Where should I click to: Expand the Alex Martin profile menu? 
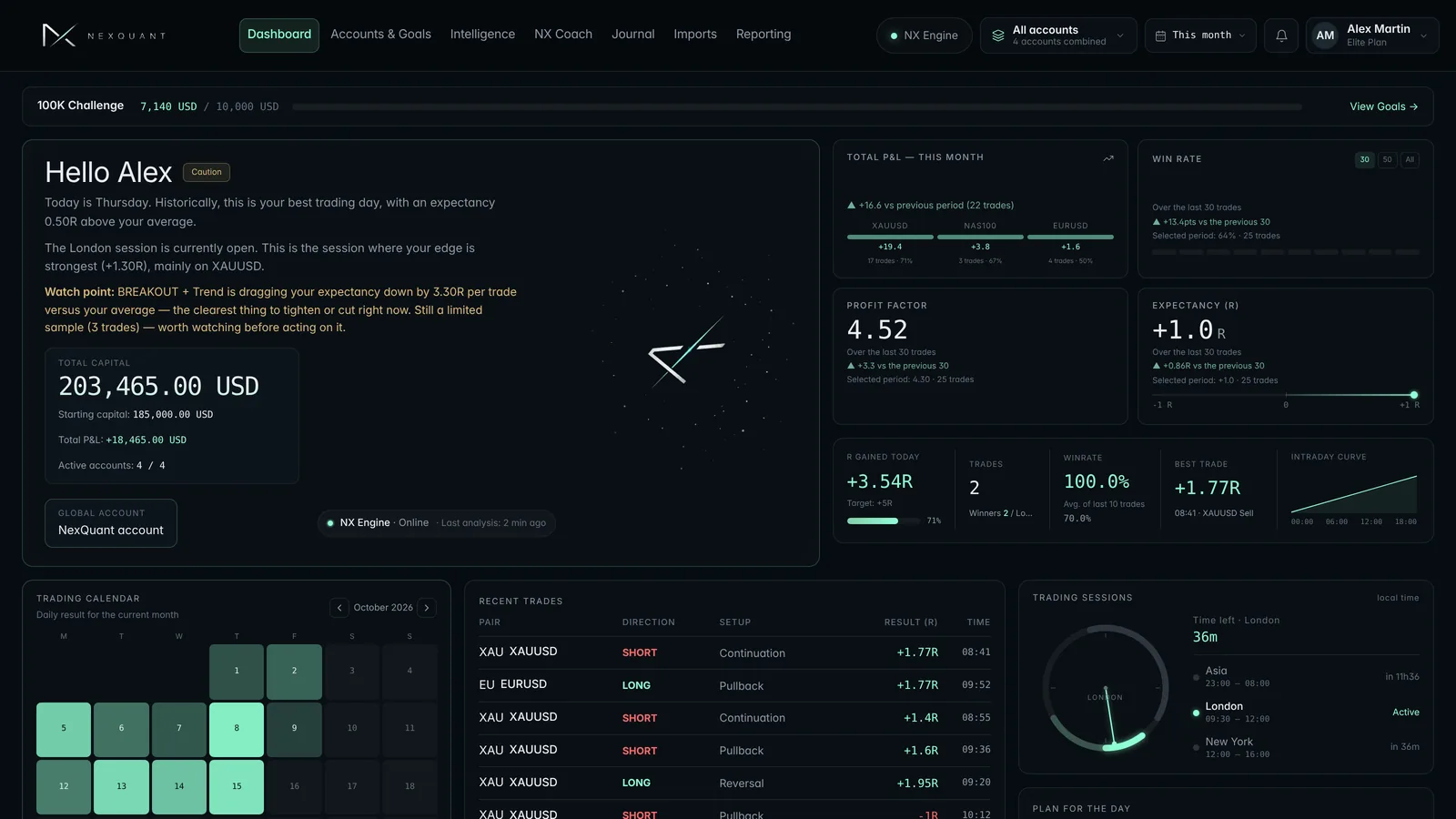[x=1372, y=35]
